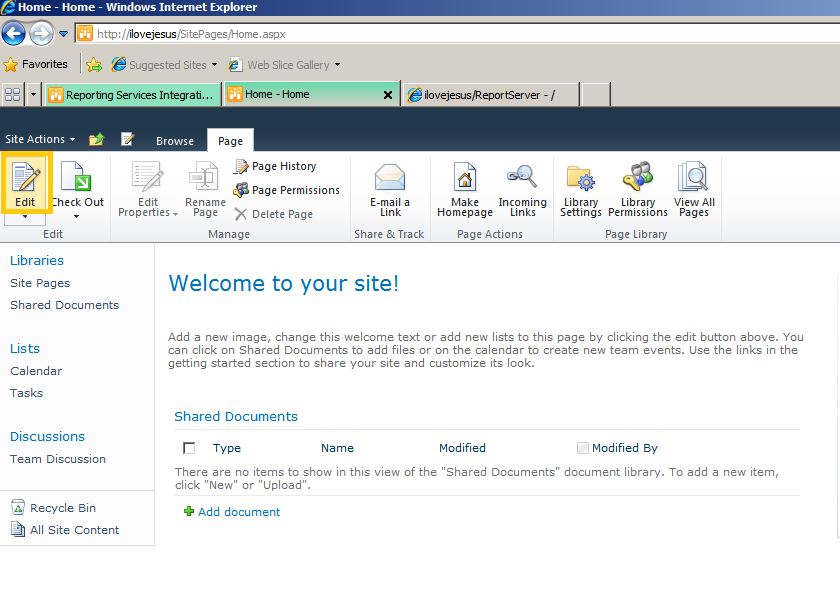Click Add to Favorites Bar icon
Screen dimensions: 840x614
pyautogui.click(x=94, y=65)
